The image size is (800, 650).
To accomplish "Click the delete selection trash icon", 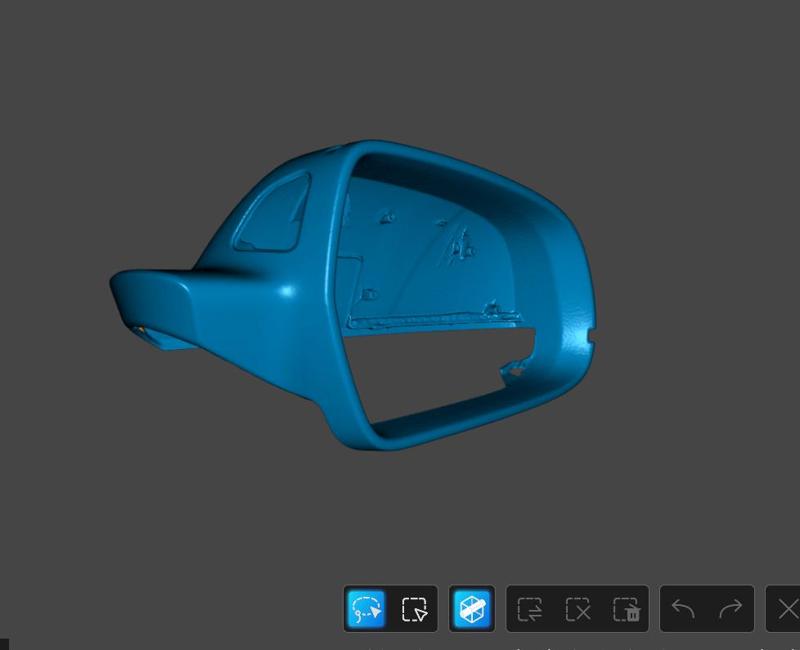I will (x=627, y=609).
